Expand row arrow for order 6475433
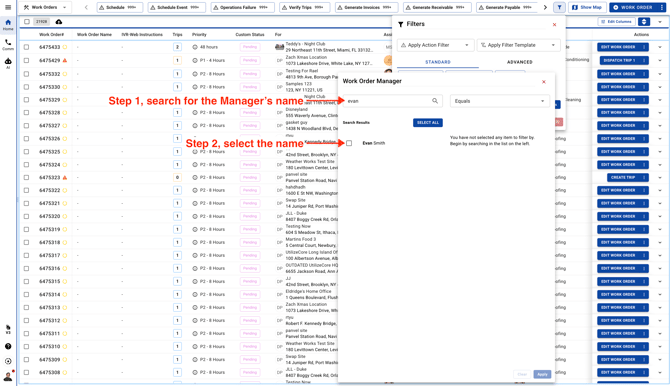This screenshot has width=670, height=386. (x=660, y=47)
